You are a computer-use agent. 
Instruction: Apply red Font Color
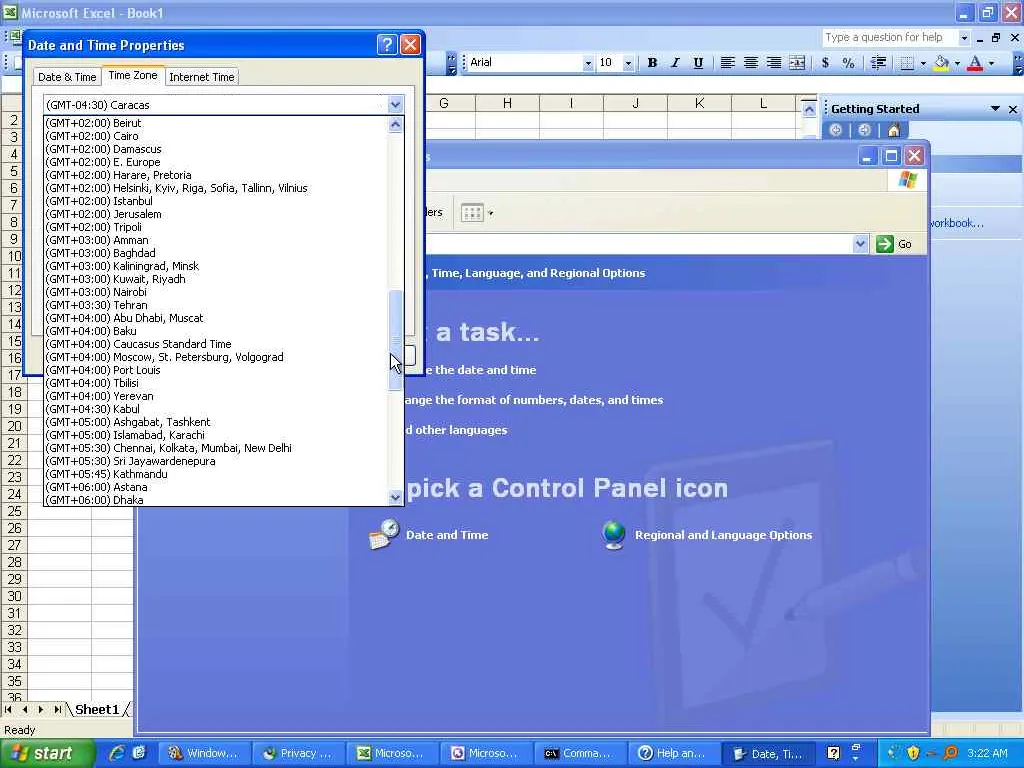click(975, 63)
